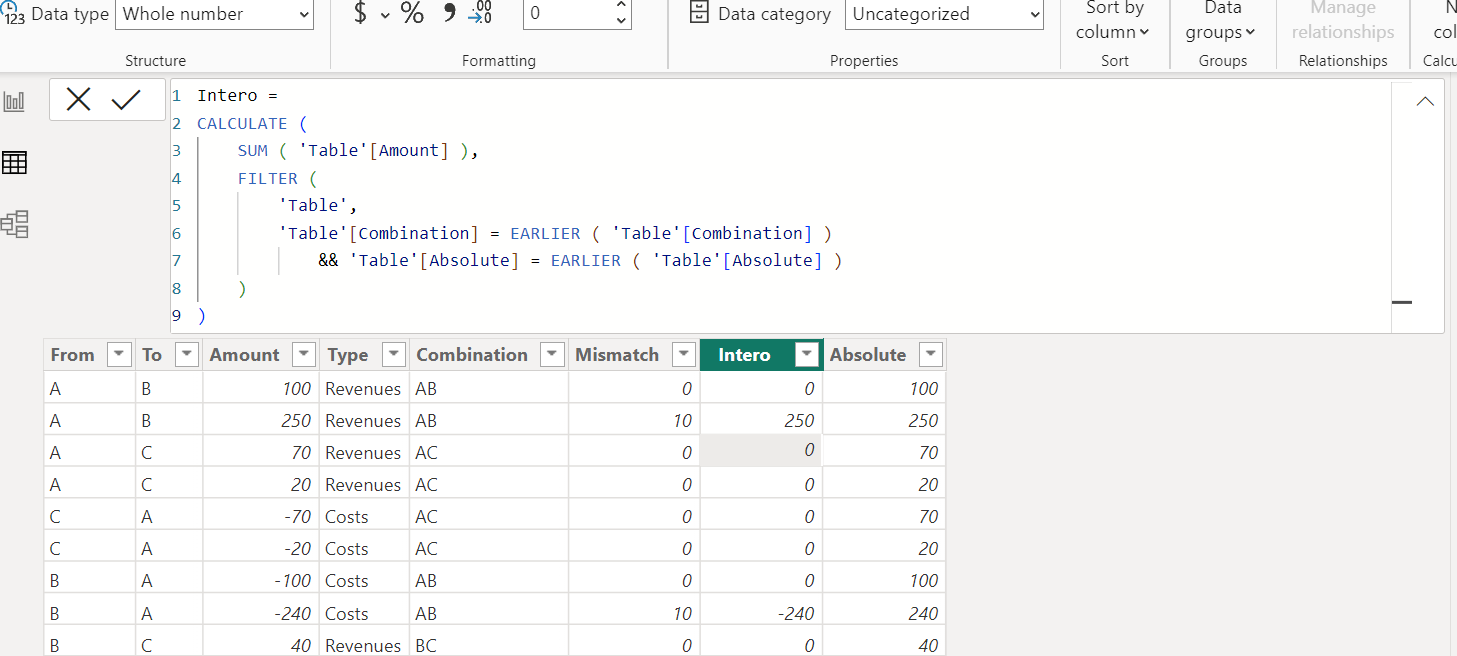Open the Data category Uncategorized dropdown
Screen dimensions: 1457x656
(945, 14)
